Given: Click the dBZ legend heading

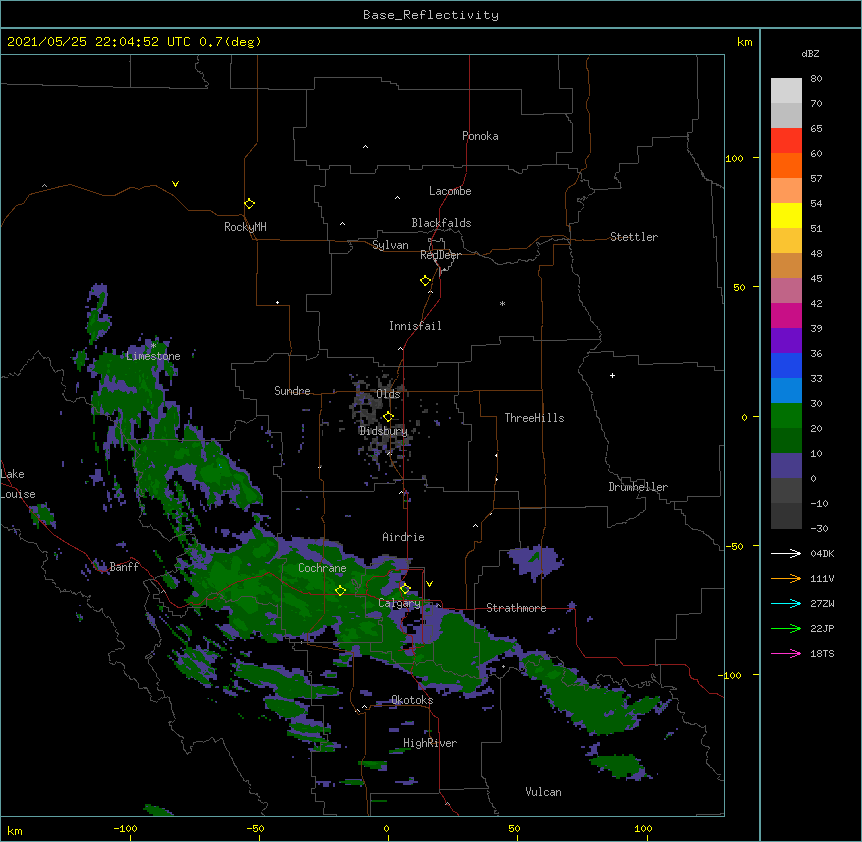Looking at the screenshot, I should tap(810, 53).
